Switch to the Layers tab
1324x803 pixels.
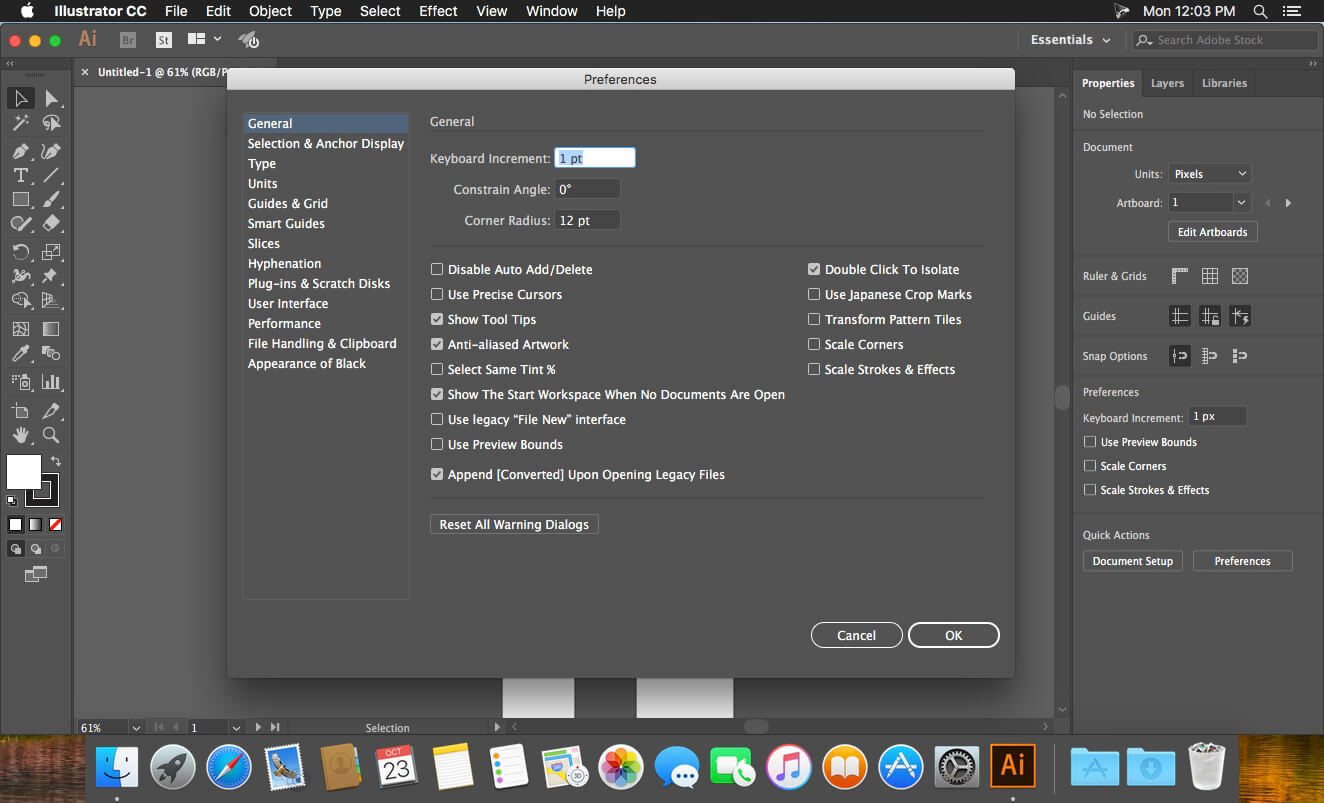click(1167, 83)
